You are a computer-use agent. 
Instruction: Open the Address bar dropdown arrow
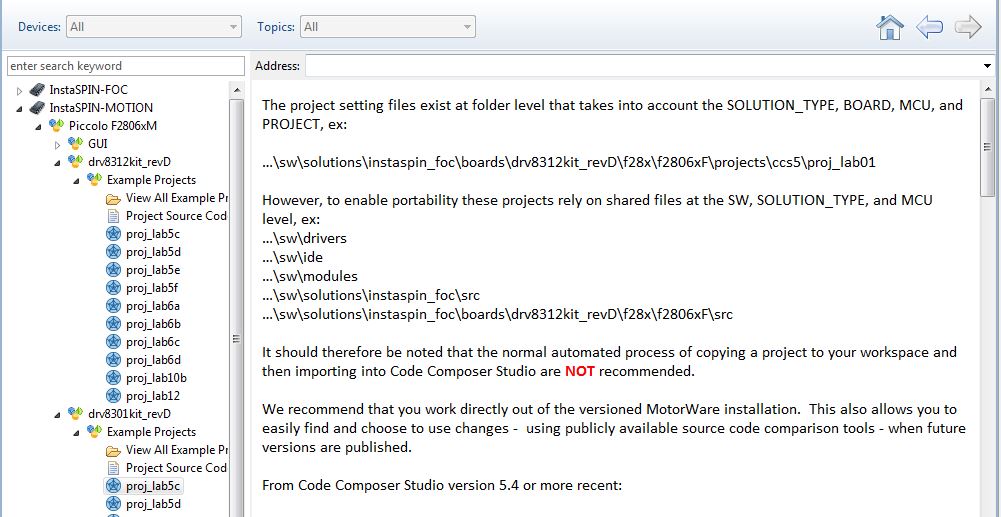[987, 66]
